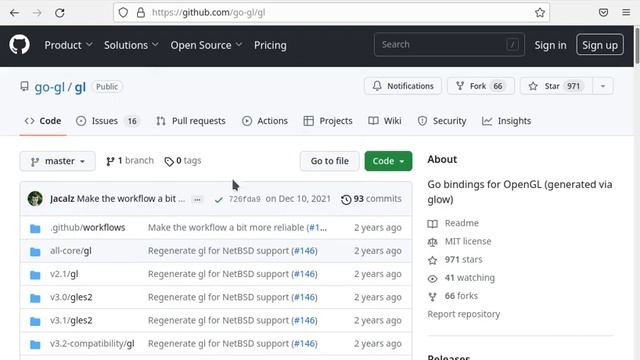The width and height of the screenshot is (640, 360).
Task: Fork the repository with the Fork button
Action: [480, 86]
